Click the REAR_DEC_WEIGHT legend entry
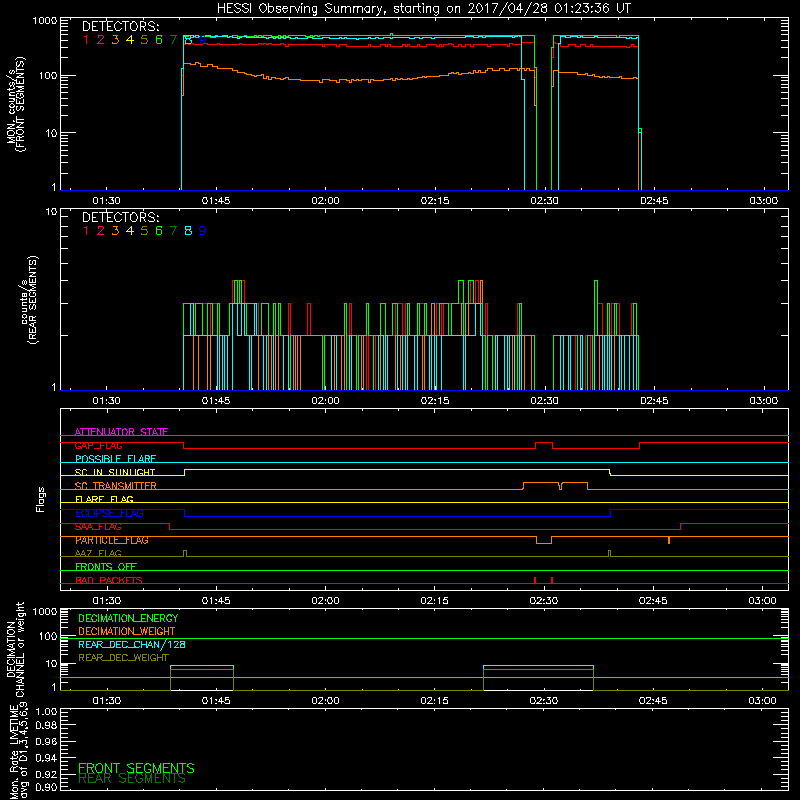The height and width of the screenshot is (800, 800). (x=123, y=658)
